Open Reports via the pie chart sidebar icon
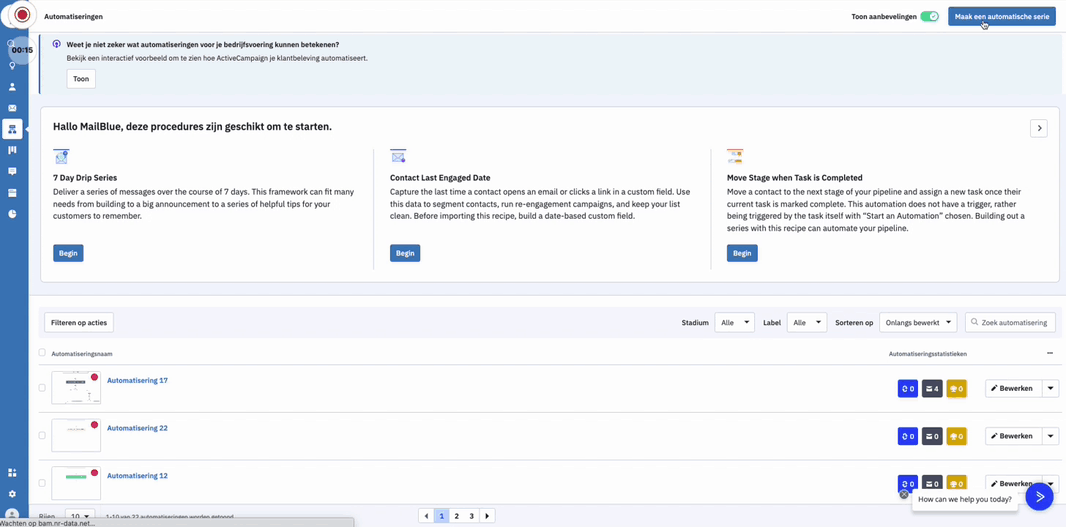 (12, 214)
